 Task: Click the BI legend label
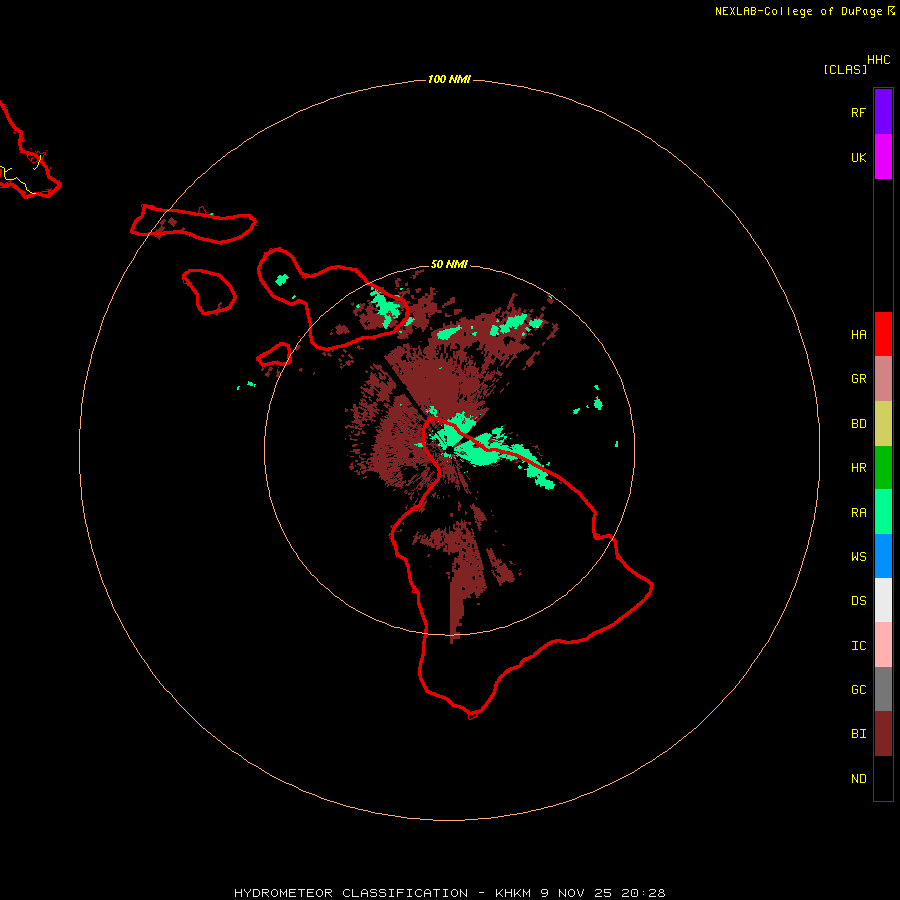coord(858,734)
